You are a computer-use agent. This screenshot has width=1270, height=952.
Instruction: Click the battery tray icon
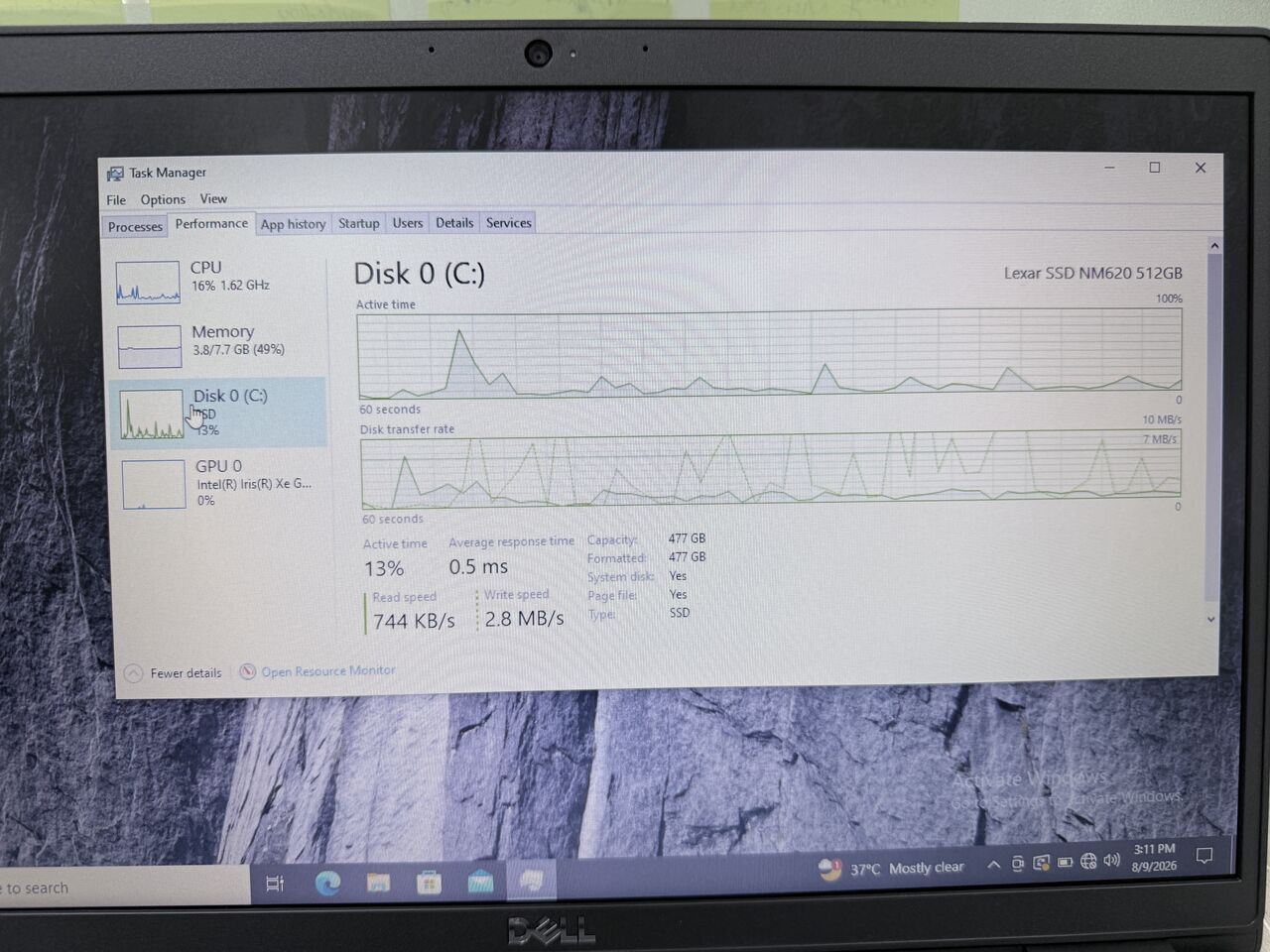1065,862
